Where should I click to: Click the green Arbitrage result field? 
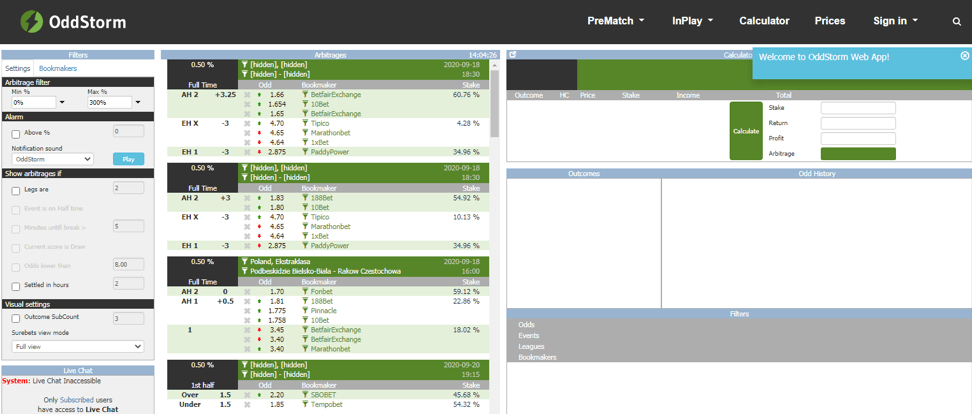(x=858, y=154)
